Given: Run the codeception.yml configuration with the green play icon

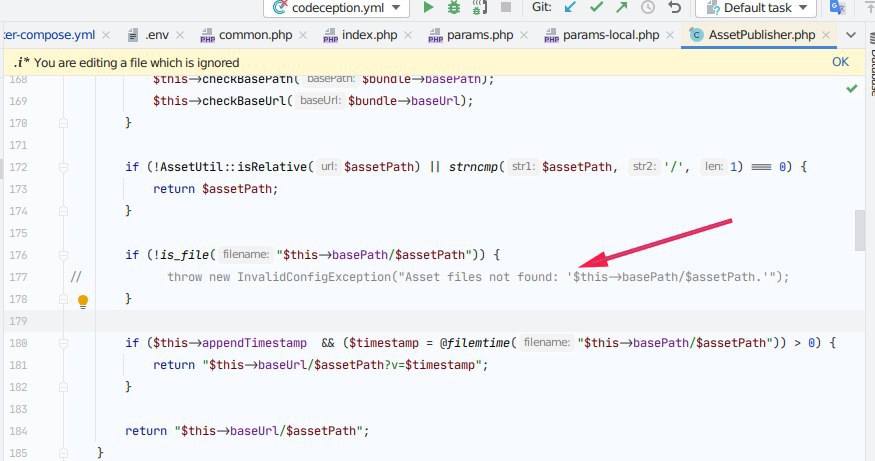Looking at the screenshot, I should [428, 7].
